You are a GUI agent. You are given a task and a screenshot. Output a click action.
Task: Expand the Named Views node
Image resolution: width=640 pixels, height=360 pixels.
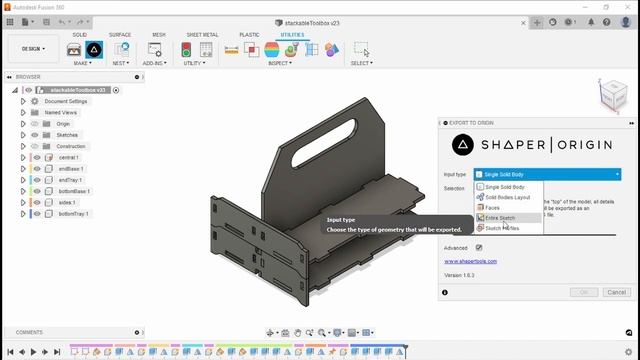(x=23, y=112)
